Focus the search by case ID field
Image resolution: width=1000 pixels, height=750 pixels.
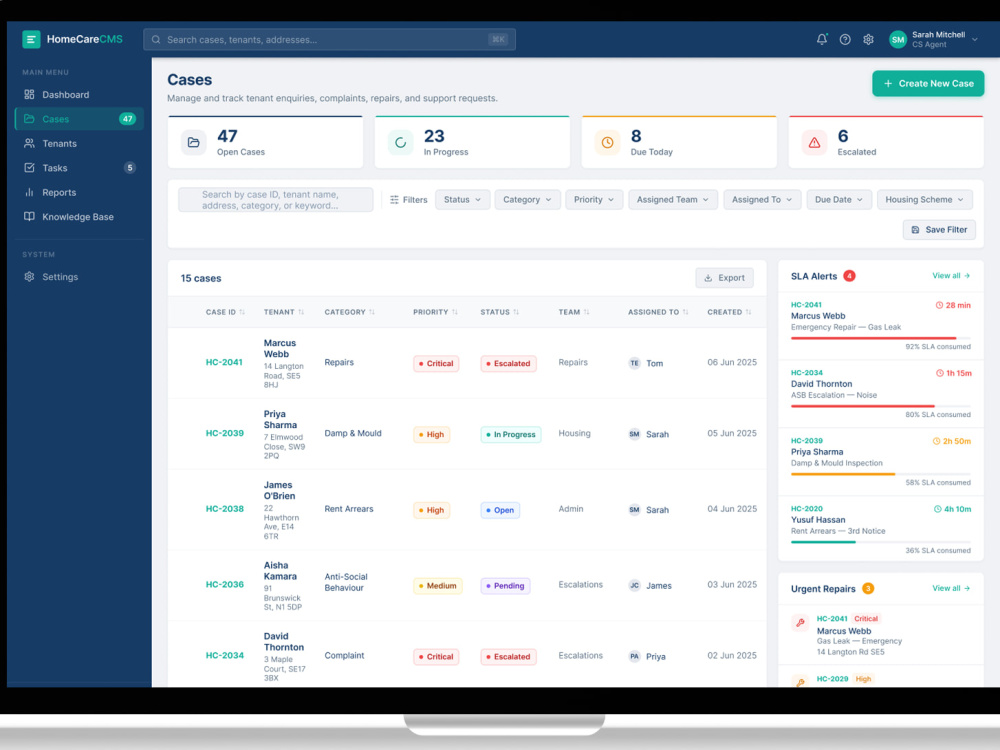pyautogui.click(x=276, y=200)
